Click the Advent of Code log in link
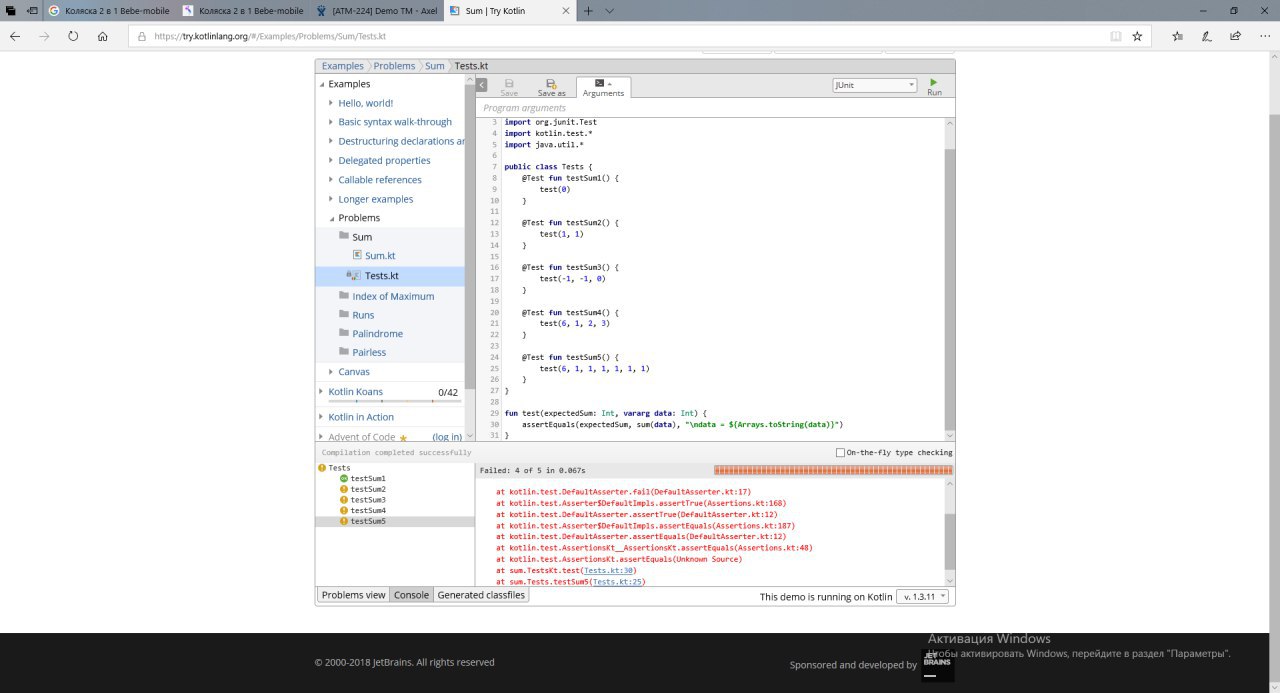 pyautogui.click(x=446, y=437)
